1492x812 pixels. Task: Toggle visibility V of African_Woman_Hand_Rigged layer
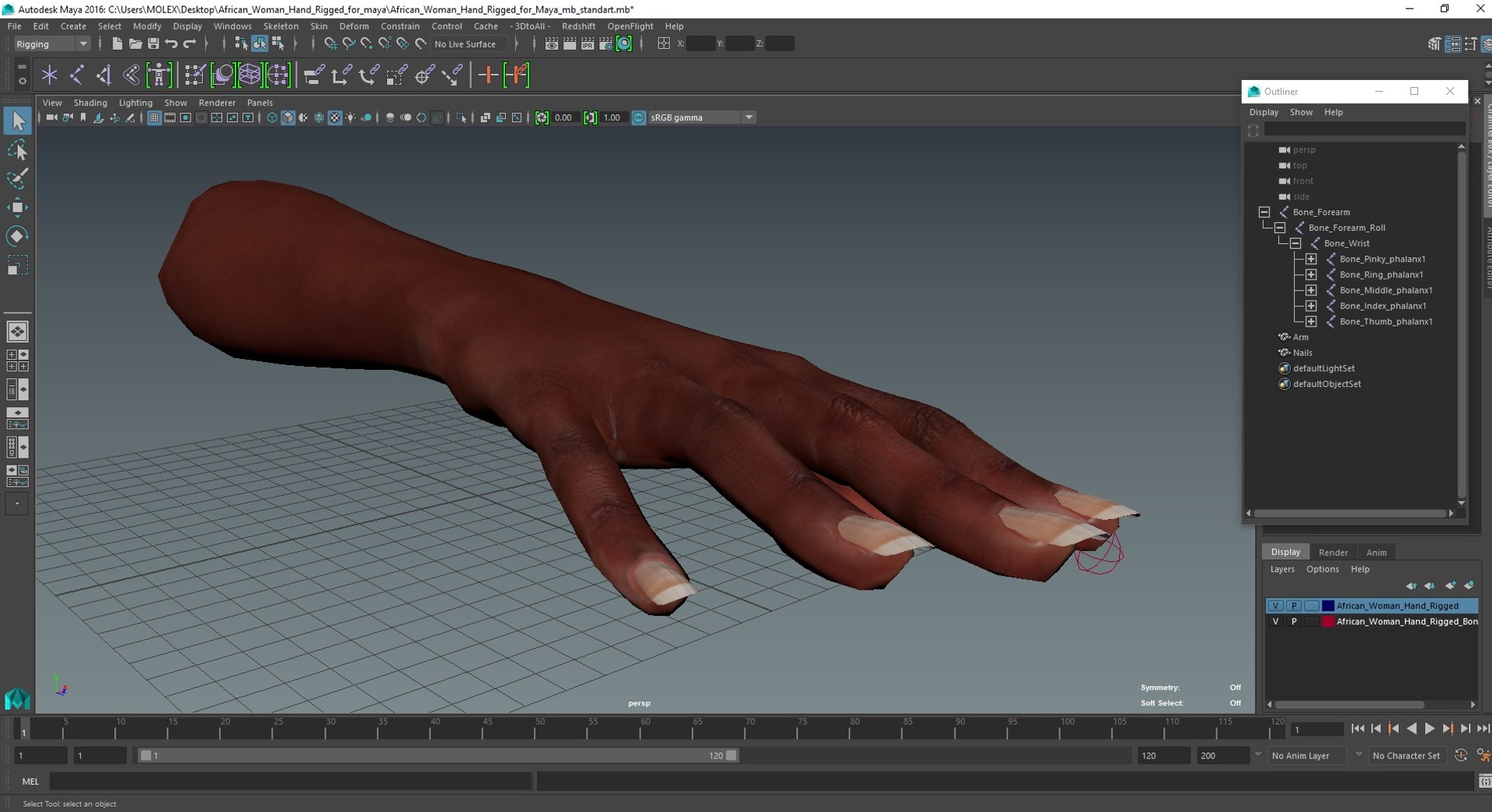point(1275,606)
